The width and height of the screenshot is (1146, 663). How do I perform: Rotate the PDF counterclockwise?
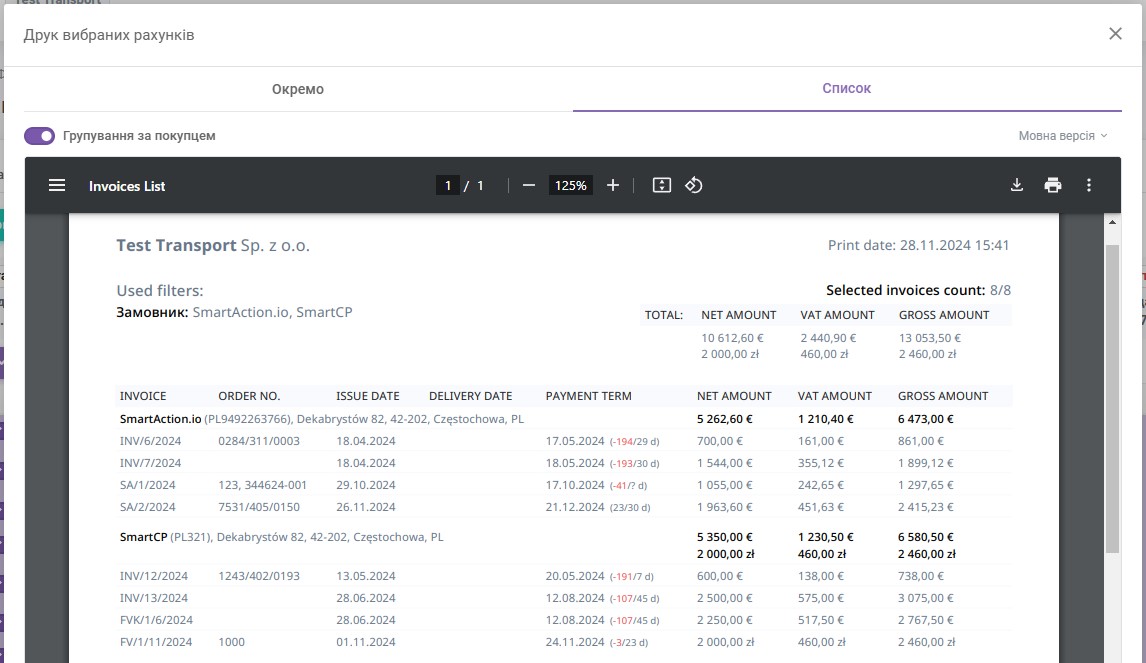point(694,186)
